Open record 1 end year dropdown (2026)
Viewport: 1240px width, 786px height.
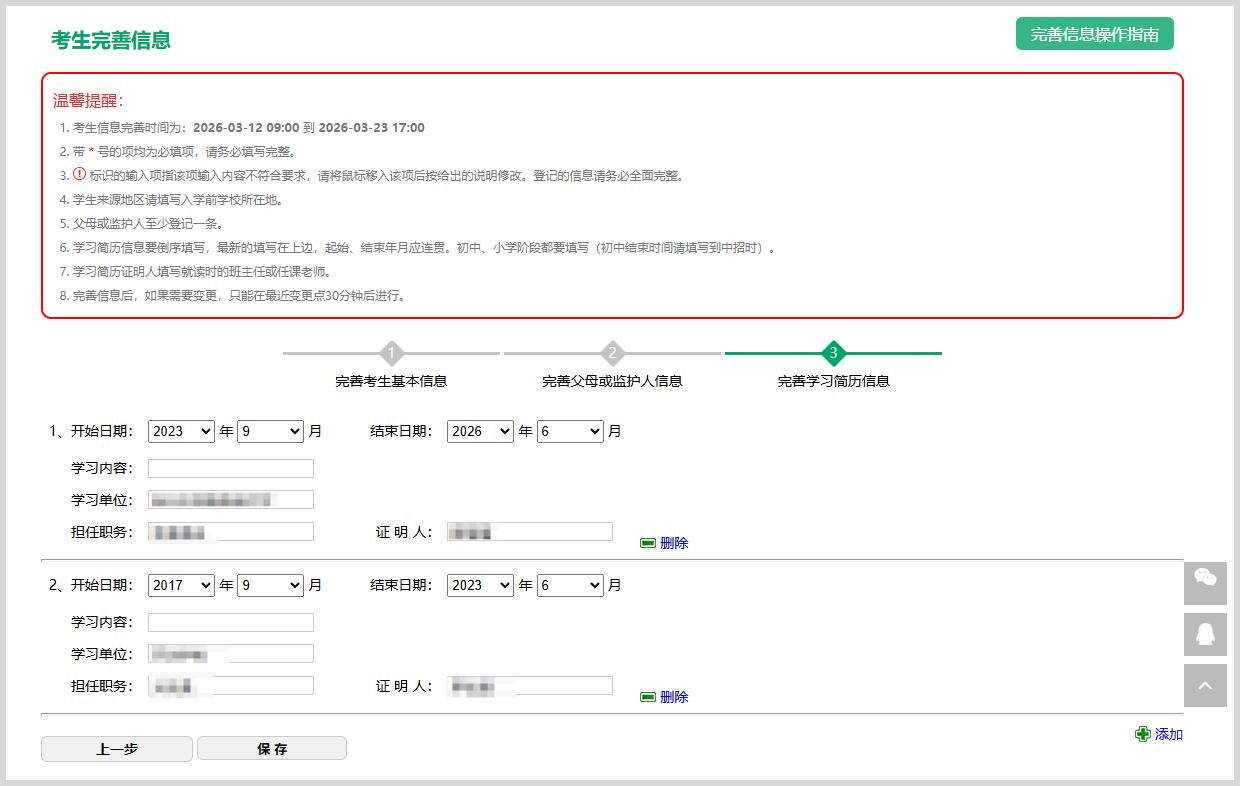click(x=480, y=431)
